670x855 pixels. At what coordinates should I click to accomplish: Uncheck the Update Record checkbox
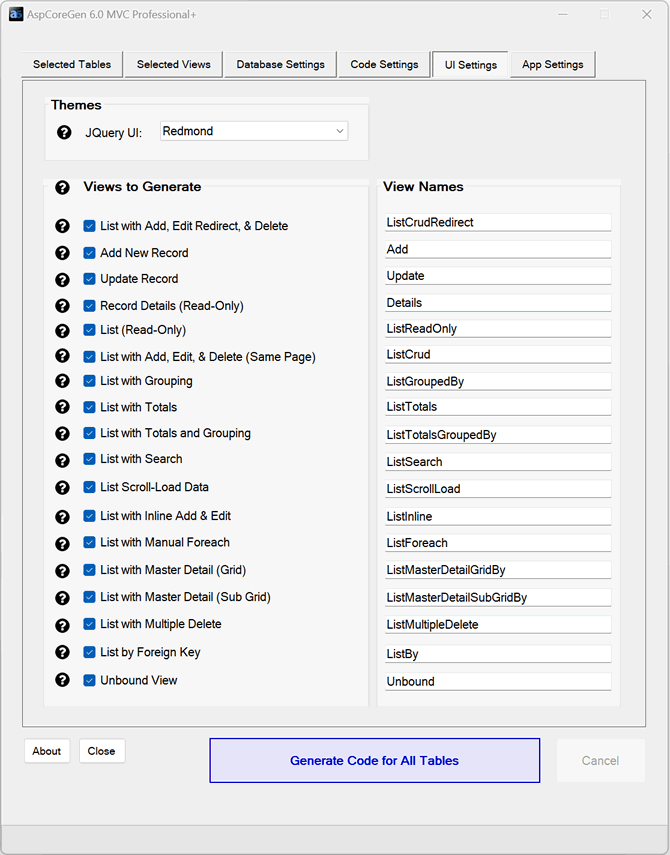click(x=90, y=279)
